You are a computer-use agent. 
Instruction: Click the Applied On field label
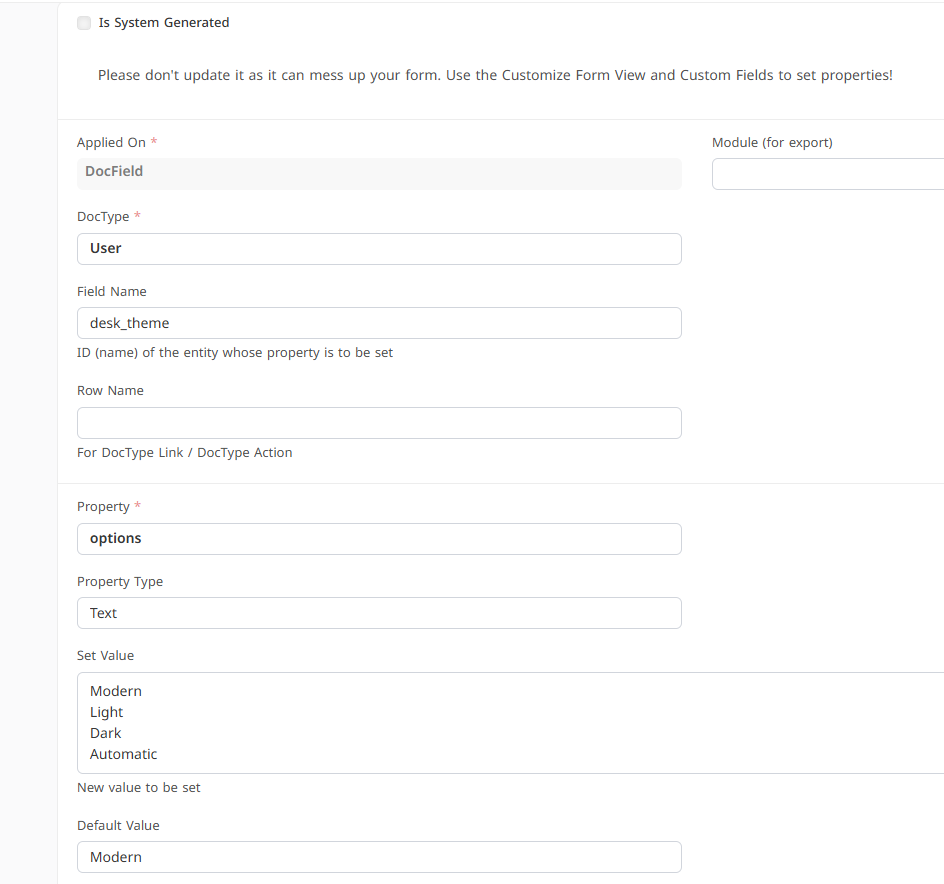tap(111, 143)
